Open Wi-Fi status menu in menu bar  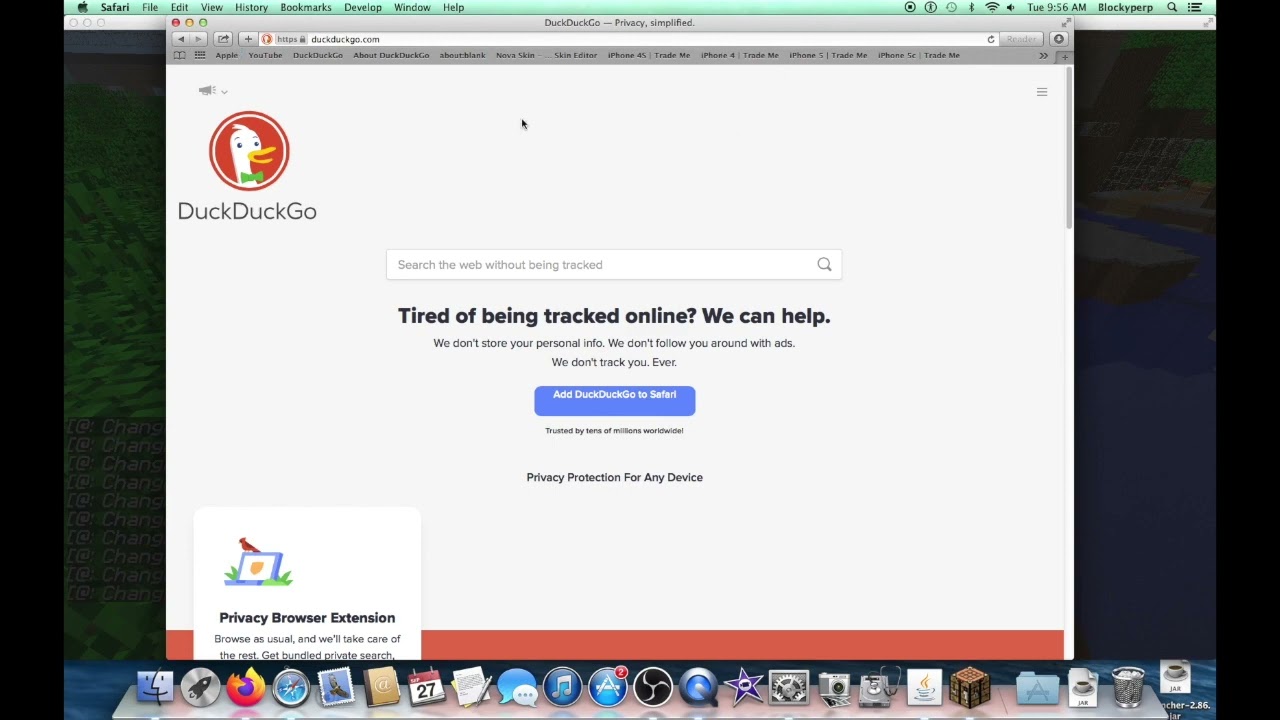coord(992,7)
